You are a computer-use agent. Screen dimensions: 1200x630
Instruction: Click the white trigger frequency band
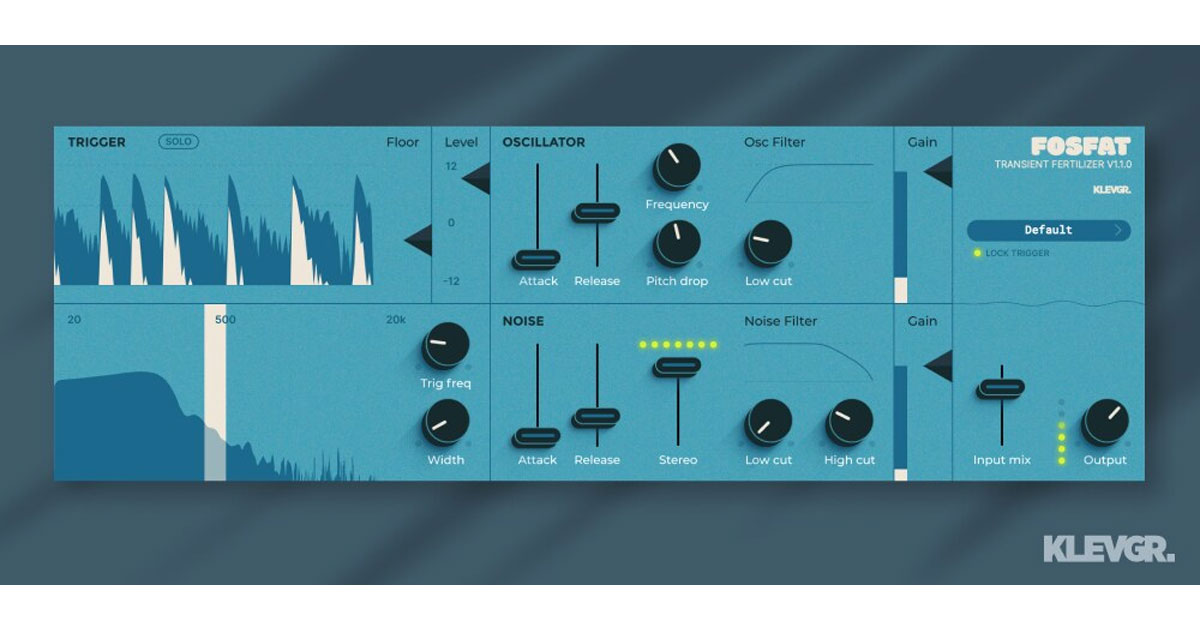(x=215, y=392)
